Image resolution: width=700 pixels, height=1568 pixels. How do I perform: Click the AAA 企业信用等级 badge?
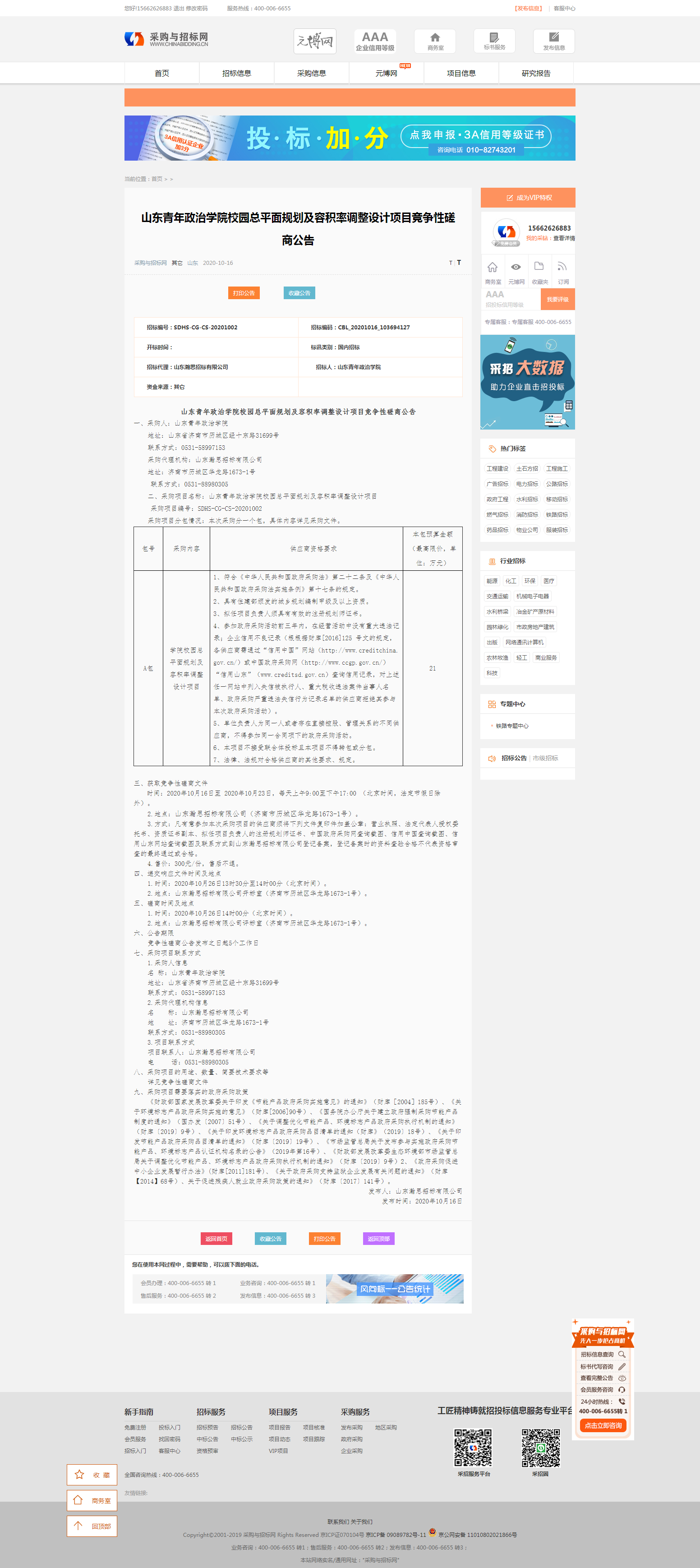coord(375,41)
